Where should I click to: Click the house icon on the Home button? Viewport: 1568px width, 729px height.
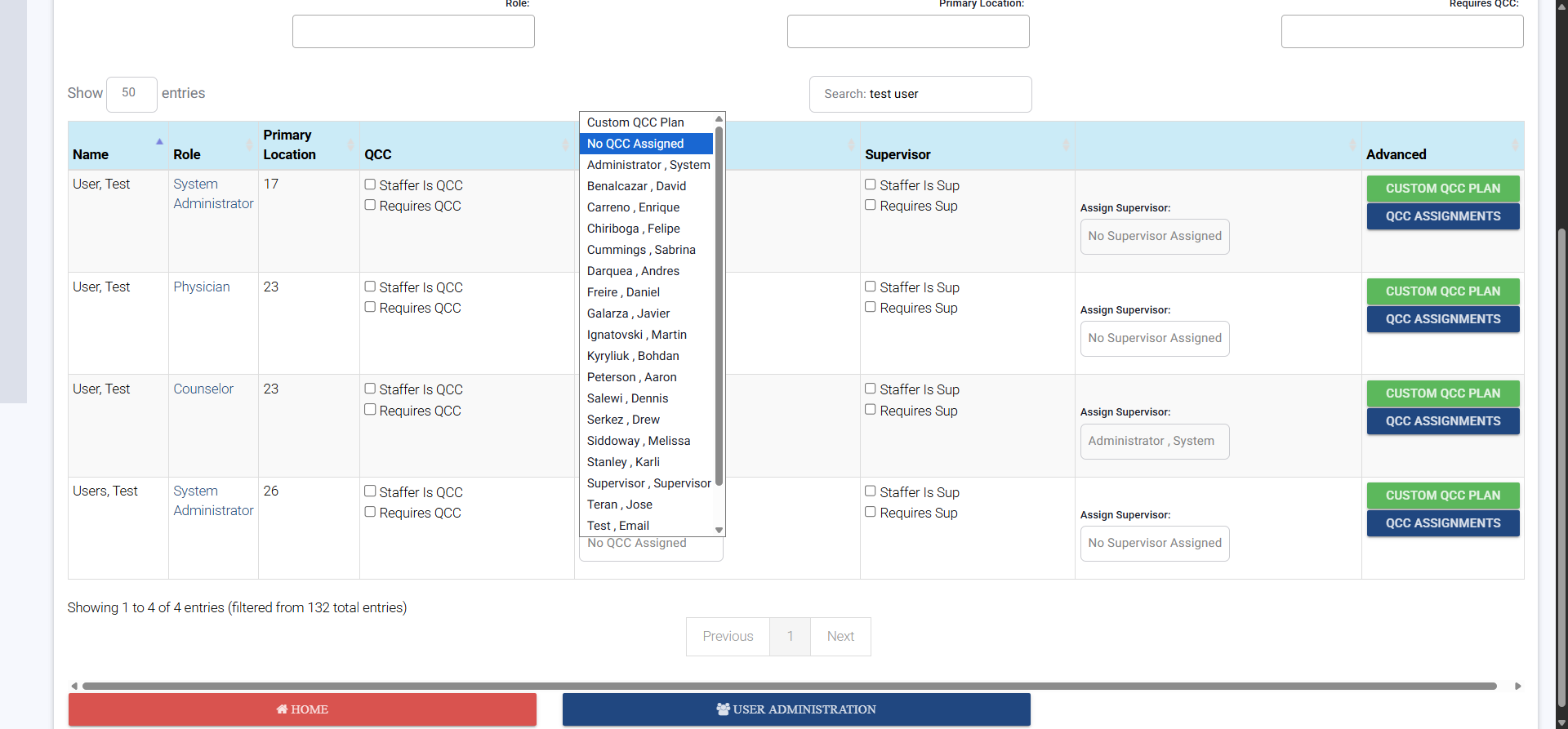(x=282, y=709)
